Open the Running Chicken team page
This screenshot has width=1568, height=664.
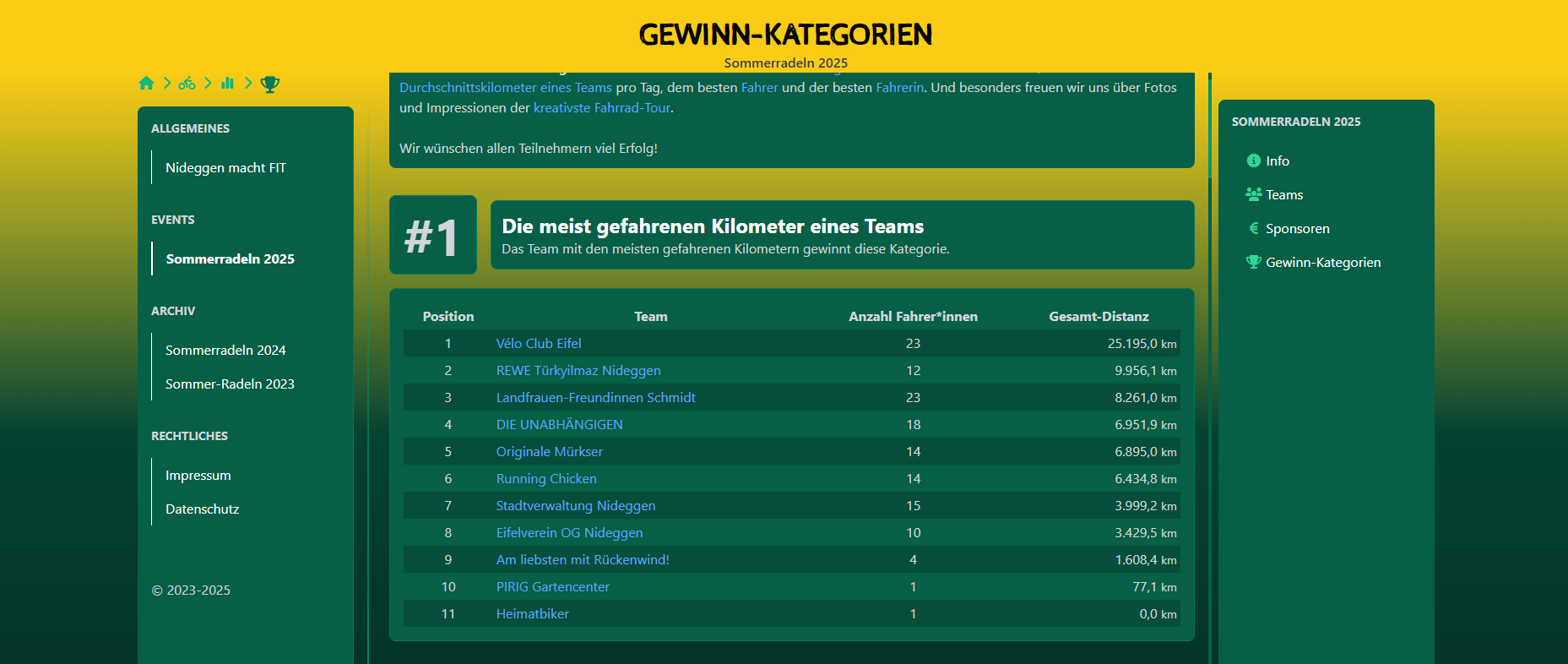(x=546, y=478)
